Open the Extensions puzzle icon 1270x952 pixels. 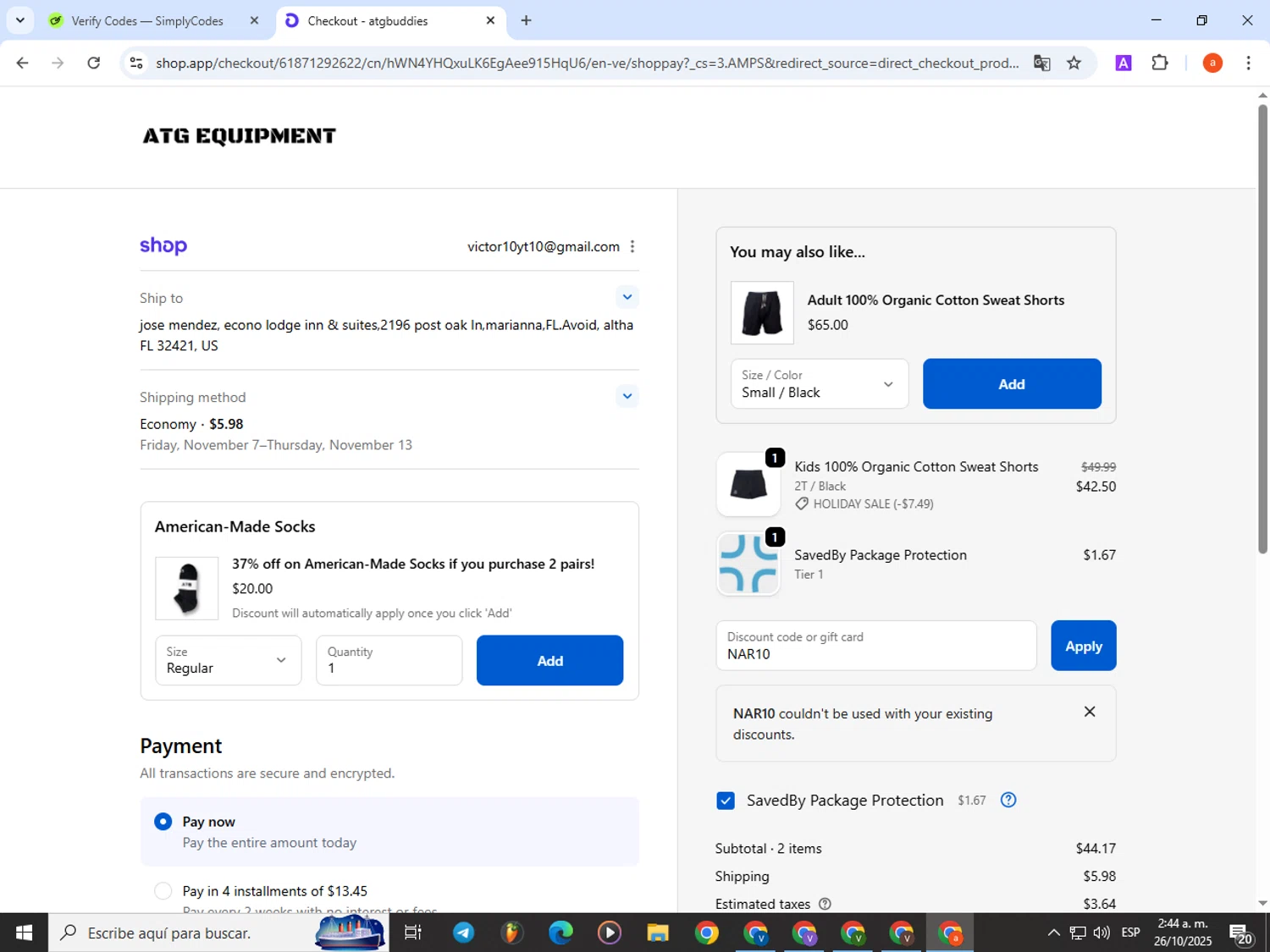tap(1160, 63)
